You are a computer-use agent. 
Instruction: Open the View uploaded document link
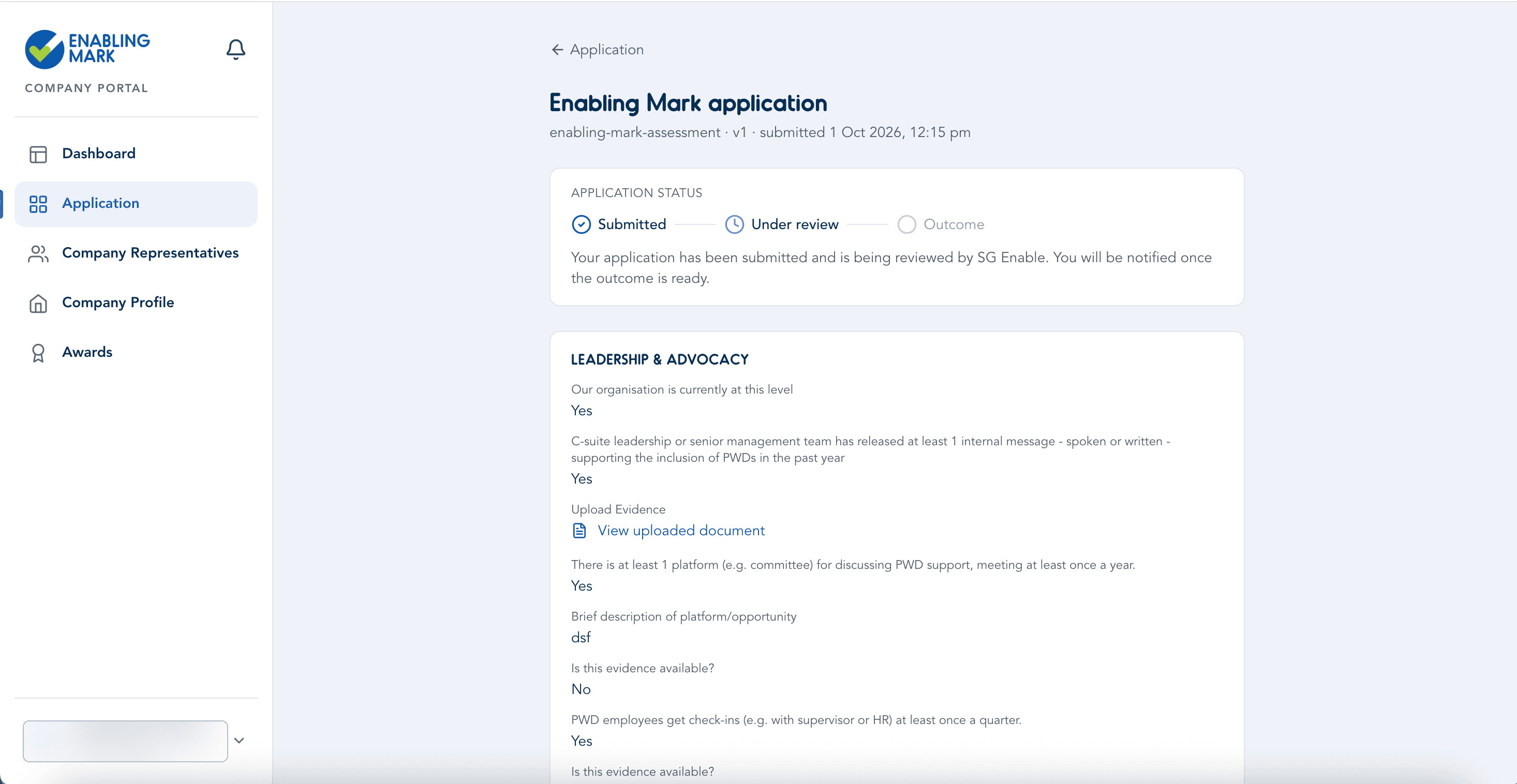pyautogui.click(x=681, y=531)
